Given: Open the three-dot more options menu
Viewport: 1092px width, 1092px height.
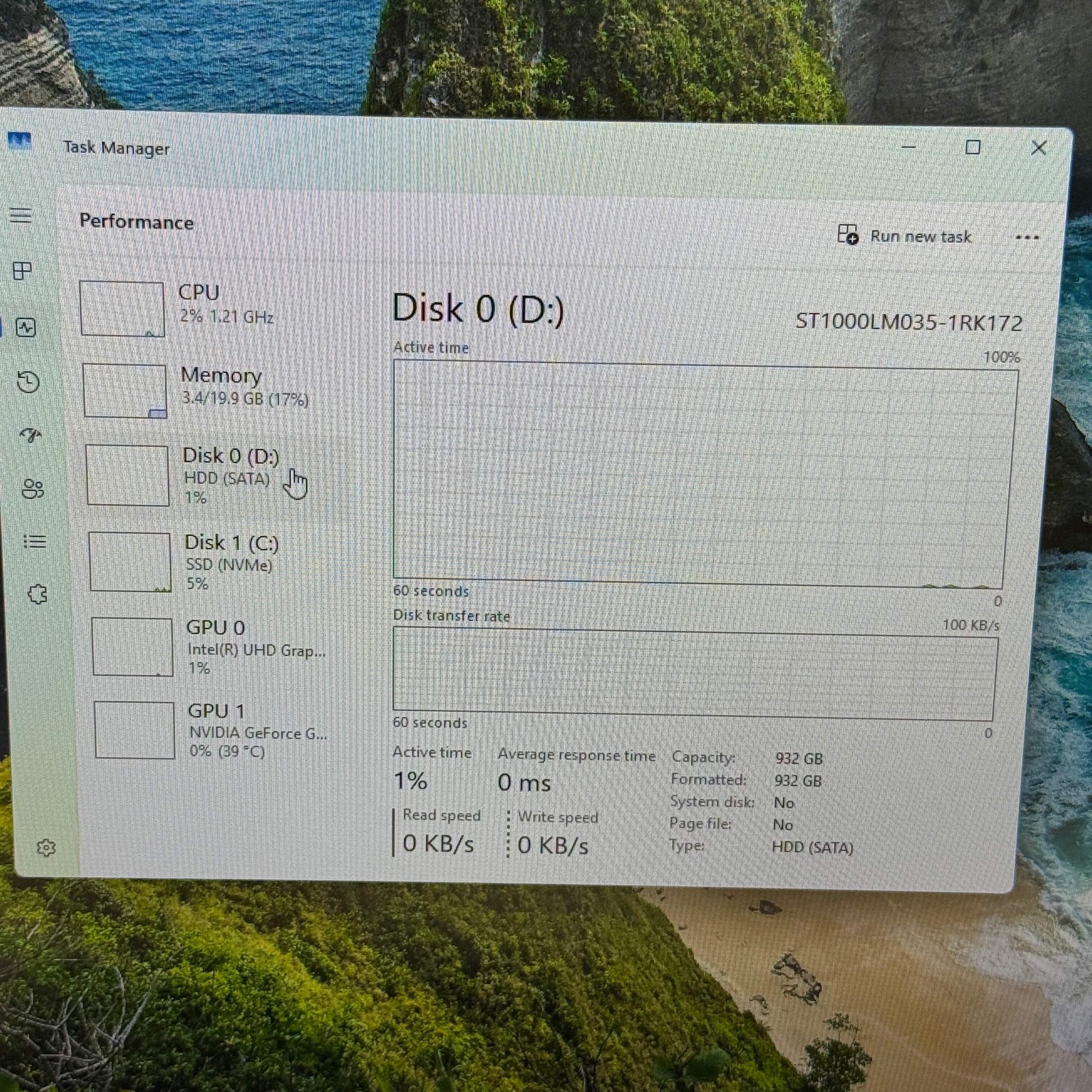Looking at the screenshot, I should coord(1026,238).
